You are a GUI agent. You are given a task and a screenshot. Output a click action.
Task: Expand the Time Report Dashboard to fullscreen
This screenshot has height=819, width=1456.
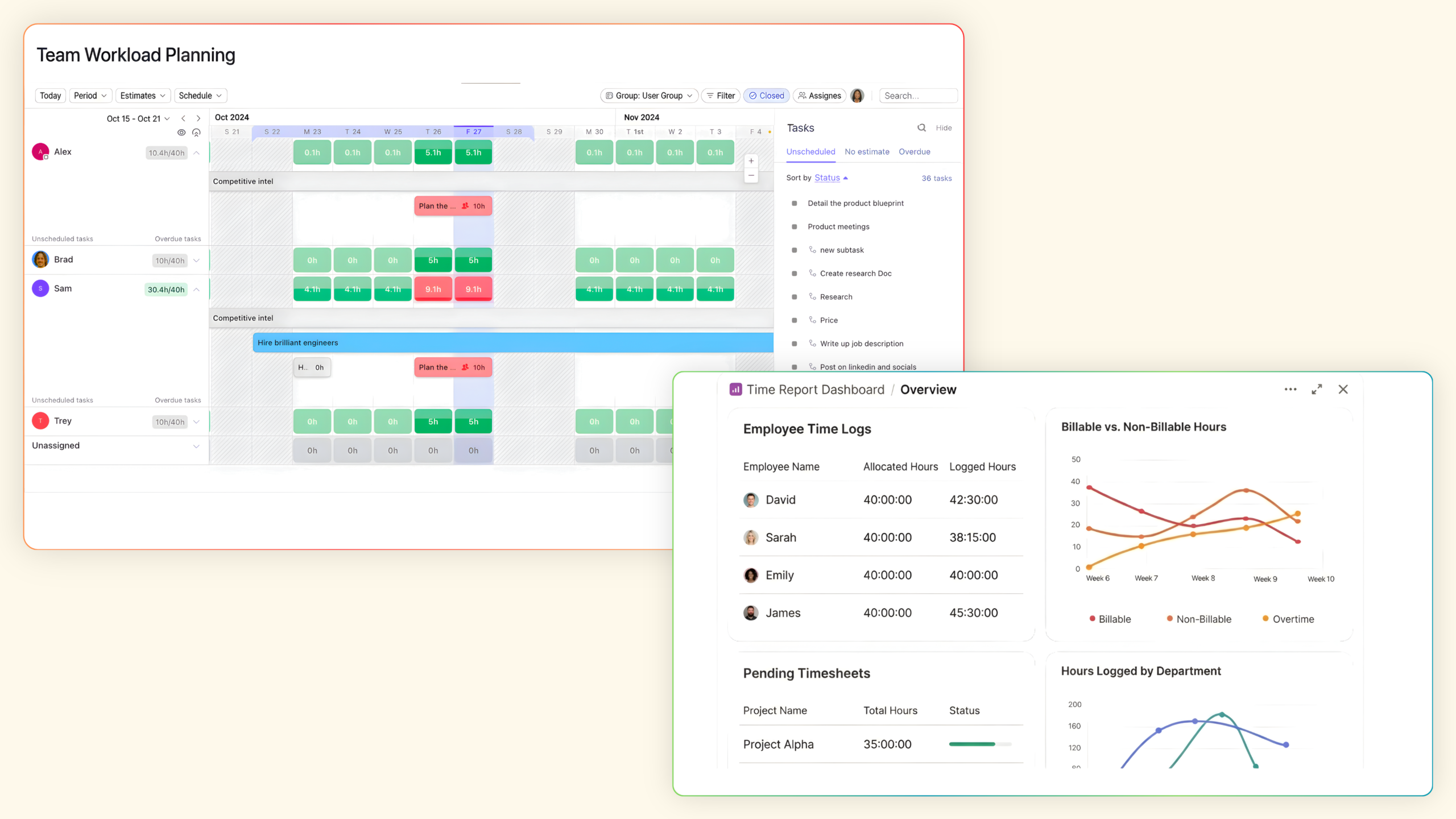(1317, 390)
